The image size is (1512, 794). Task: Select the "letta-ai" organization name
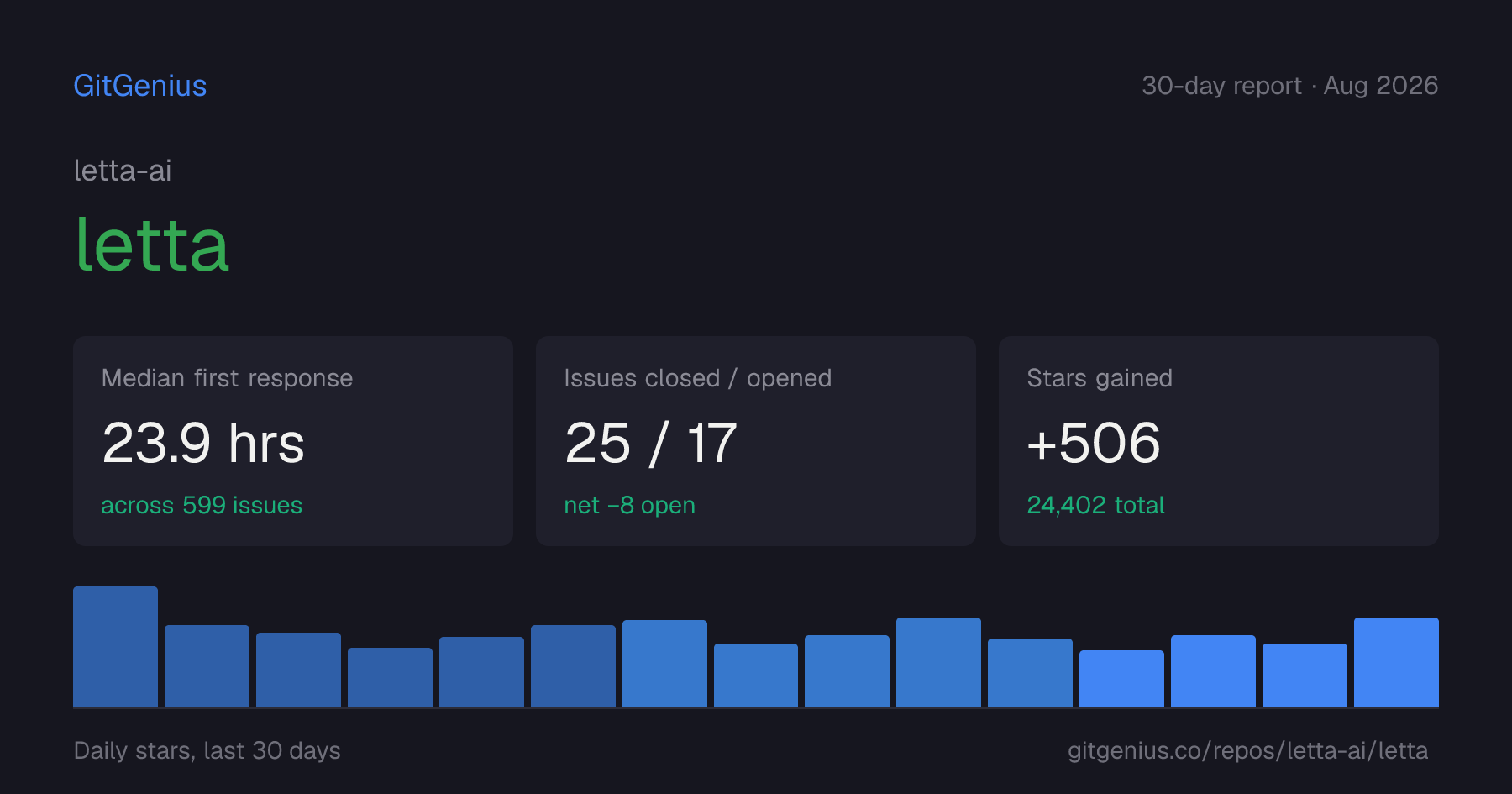point(123,171)
